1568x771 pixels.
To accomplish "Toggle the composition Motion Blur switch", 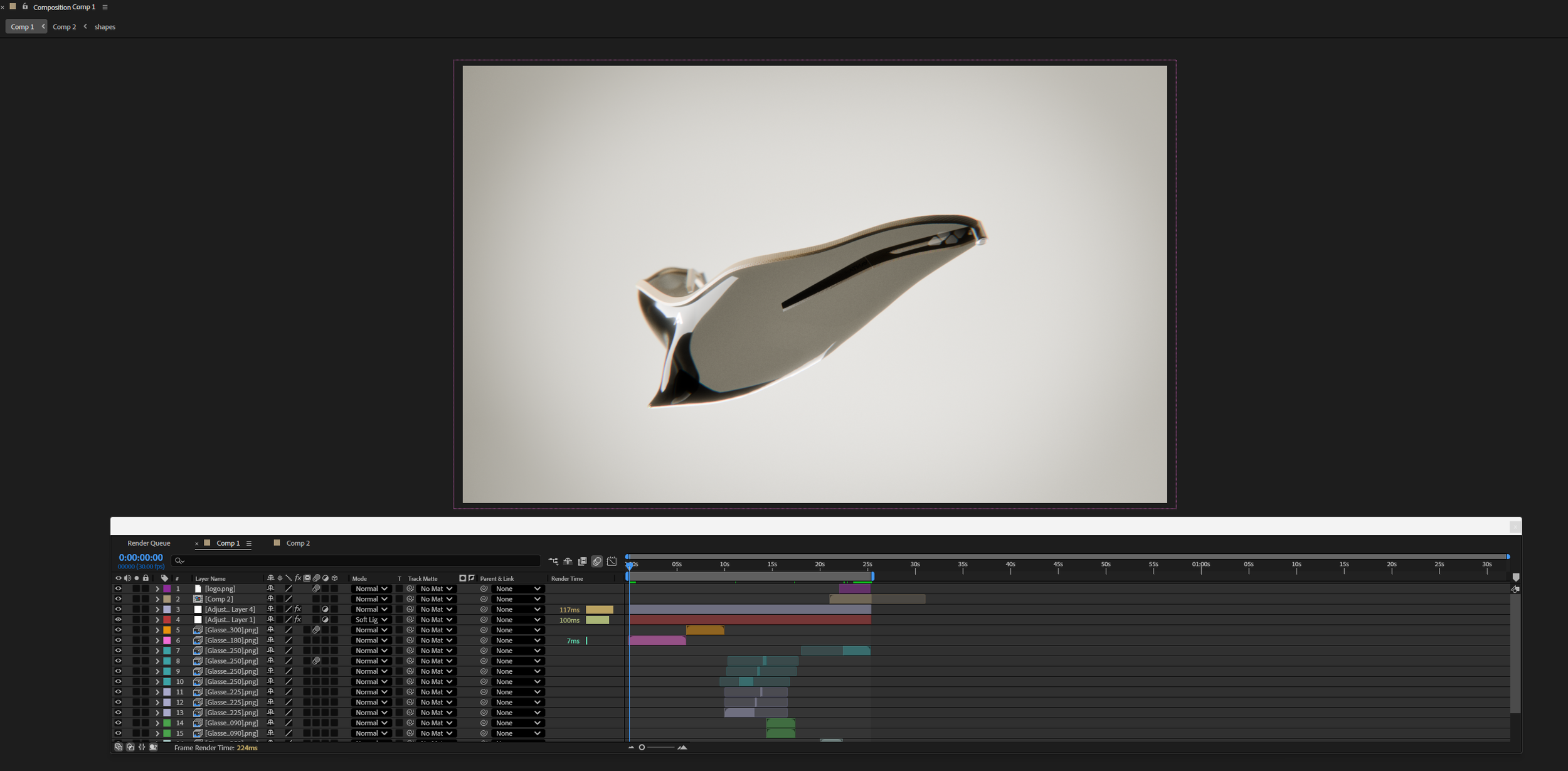I will [x=597, y=561].
